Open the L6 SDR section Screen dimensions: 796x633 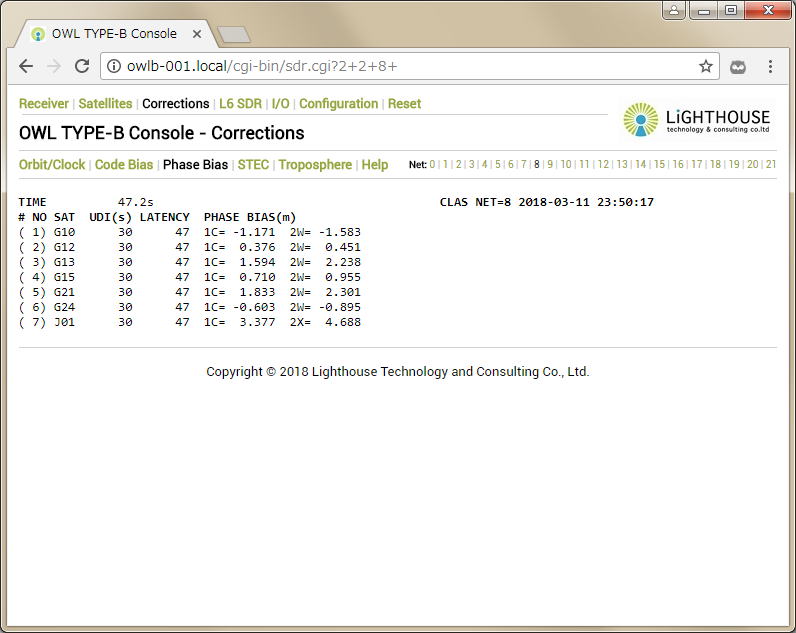click(241, 104)
